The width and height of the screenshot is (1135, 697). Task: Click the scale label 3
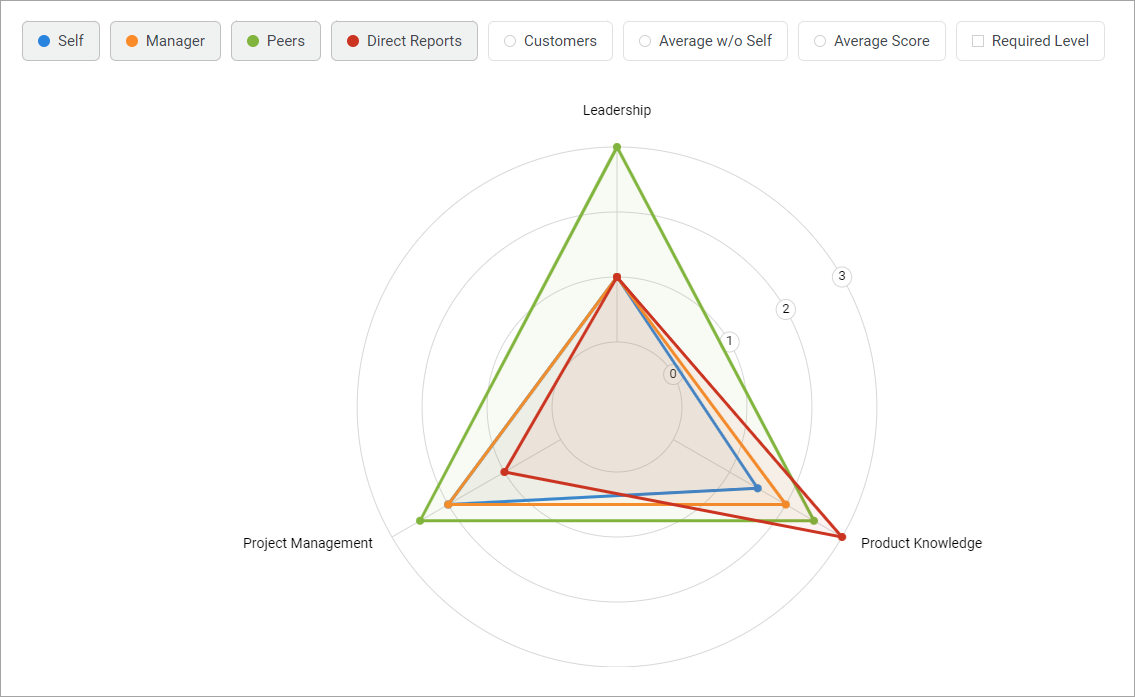[841, 276]
